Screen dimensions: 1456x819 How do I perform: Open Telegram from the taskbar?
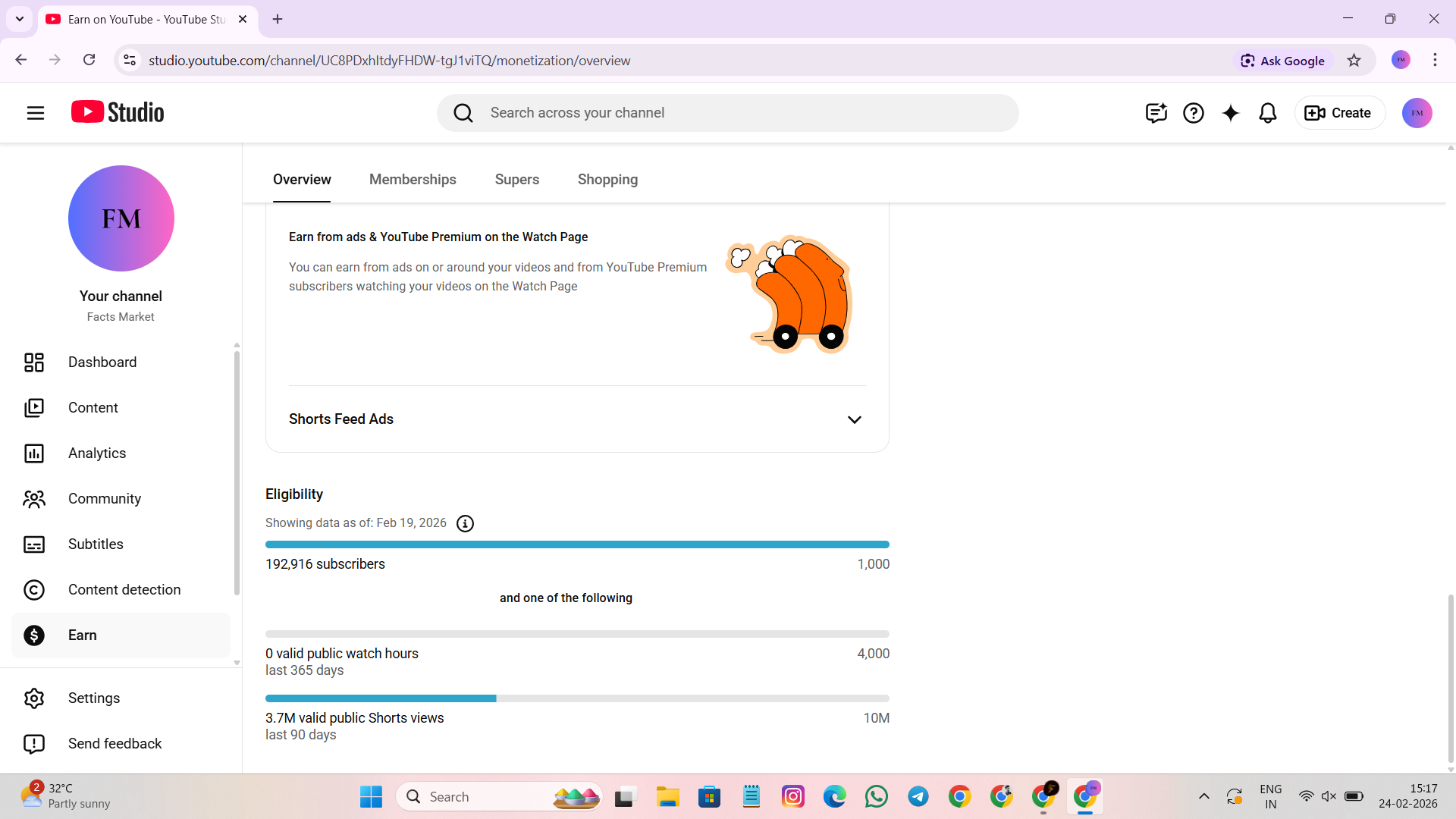pos(918,796)
